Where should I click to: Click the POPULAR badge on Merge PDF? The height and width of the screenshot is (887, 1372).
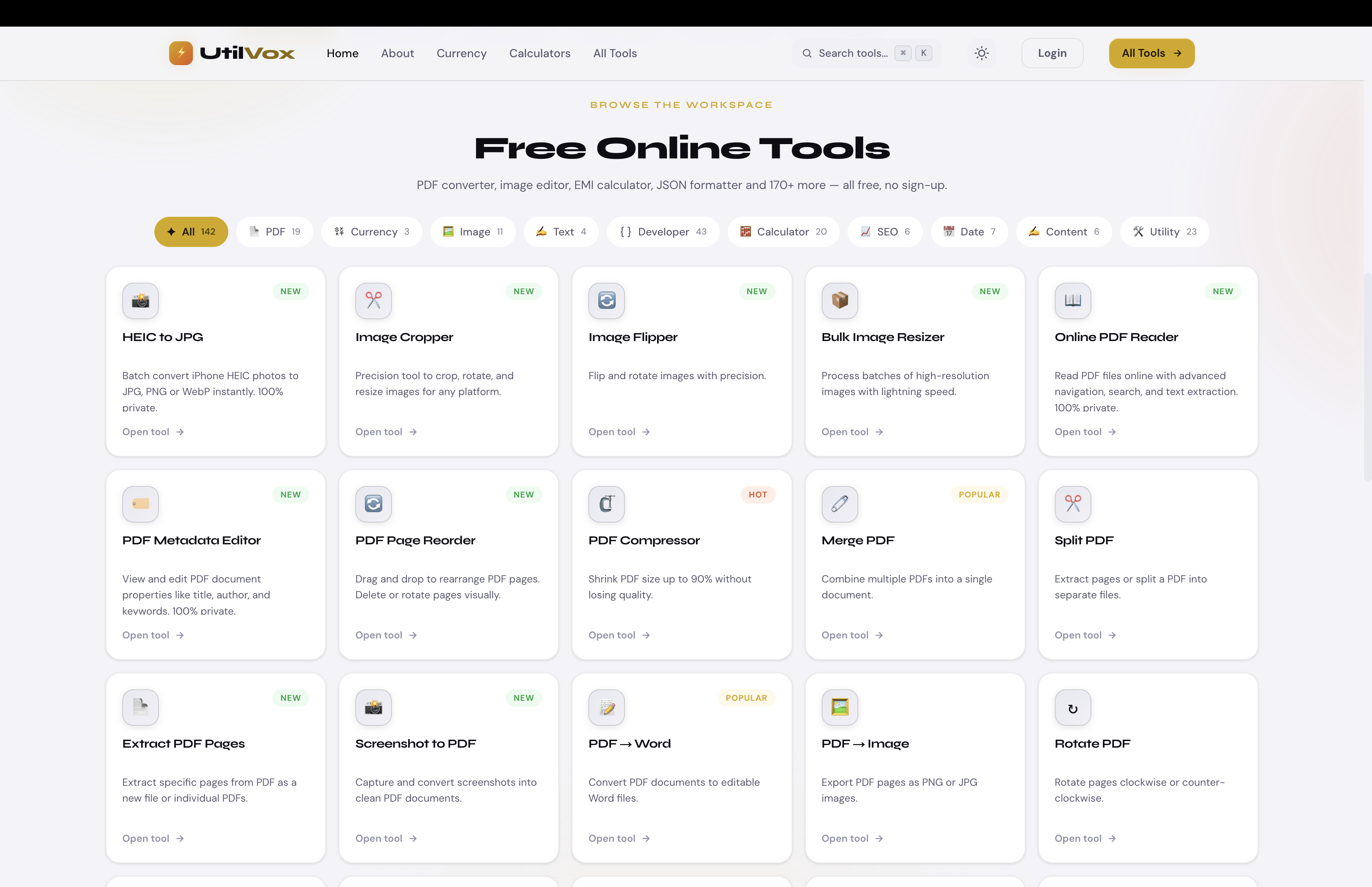(979, 495)
